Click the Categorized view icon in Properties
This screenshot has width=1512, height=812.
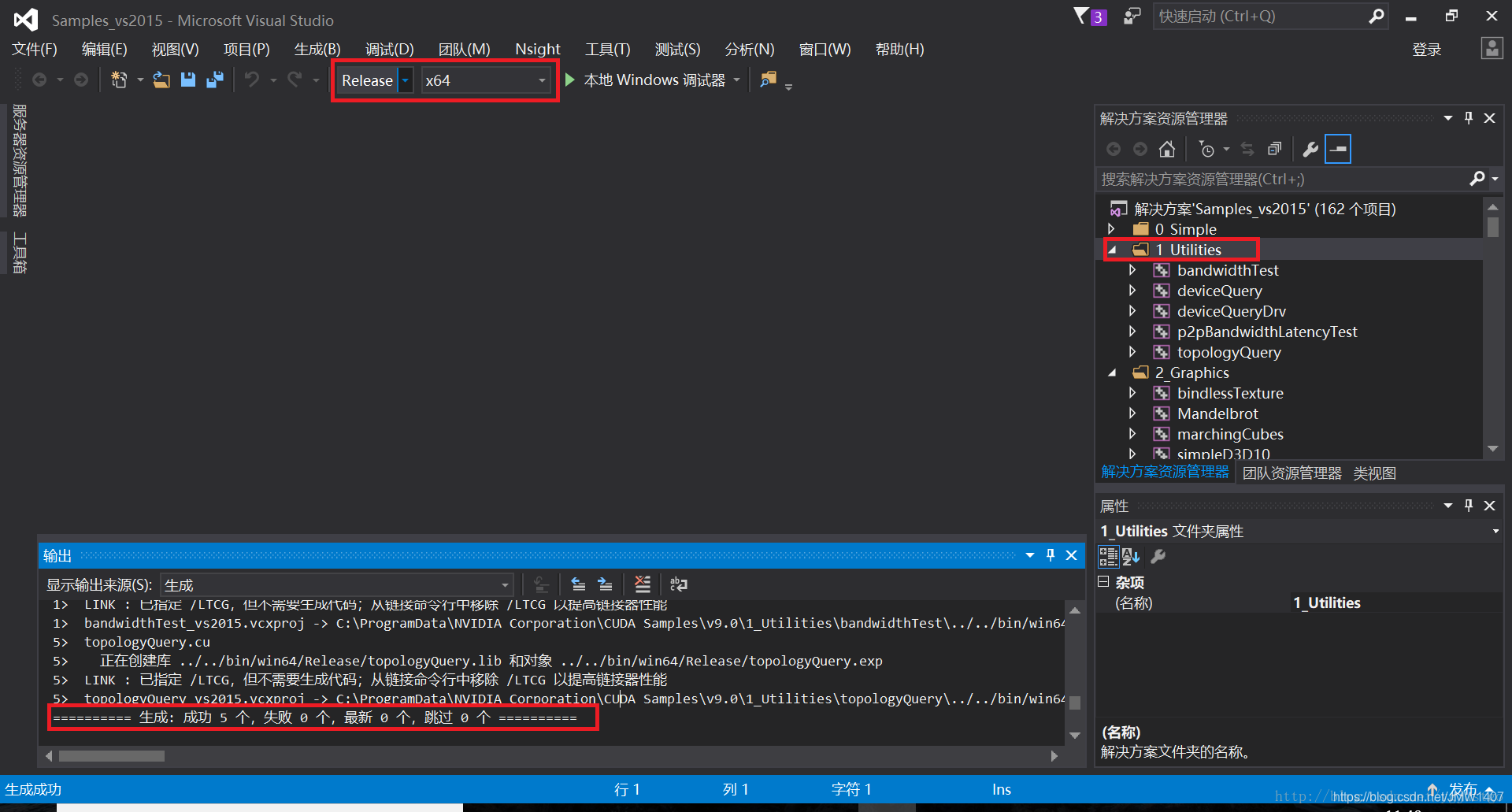[x=1108, y=557]
